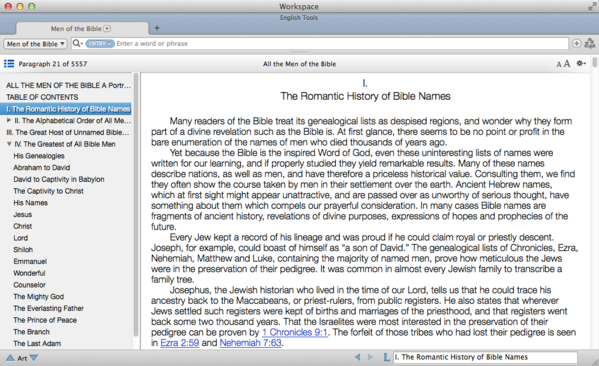Viewport: 599px width, 366px height.
Task: Open the 1 Chronicles 9:1 link
Action: (x=295, y=332)
